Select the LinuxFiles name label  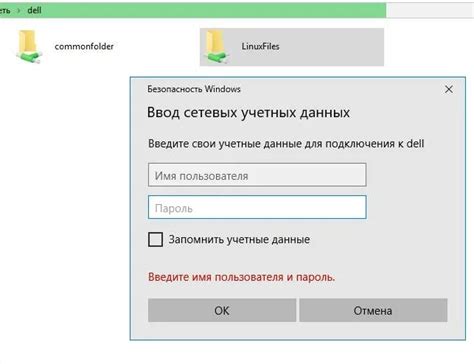(260, 46)
